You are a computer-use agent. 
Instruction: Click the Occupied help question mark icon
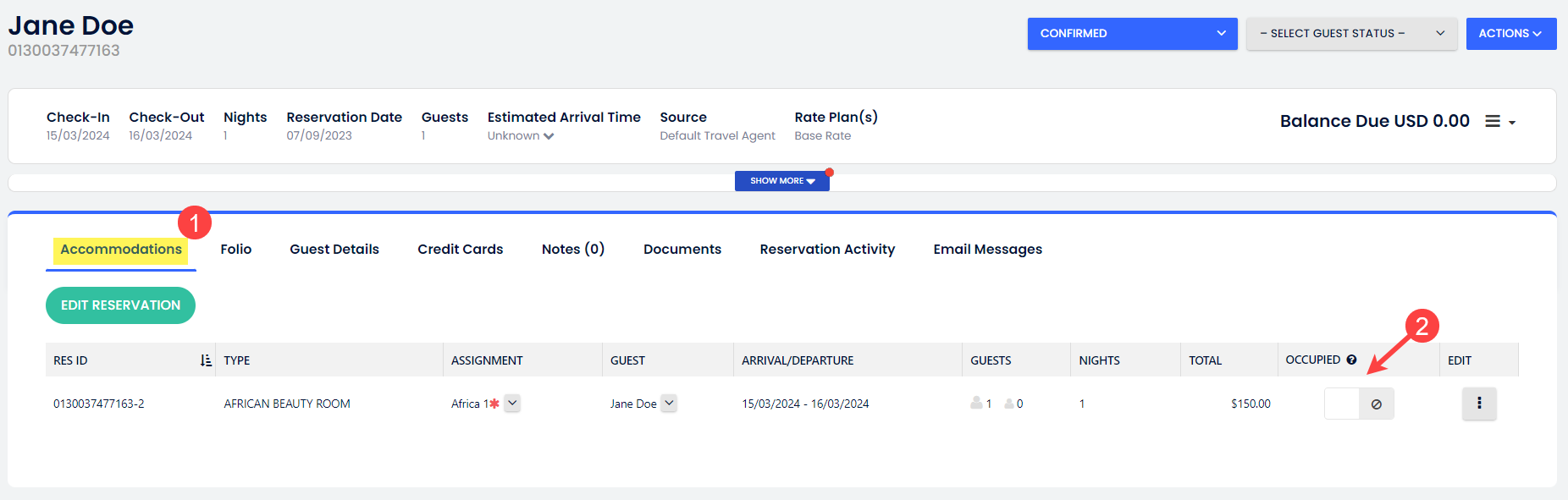tap(1351, 360)
